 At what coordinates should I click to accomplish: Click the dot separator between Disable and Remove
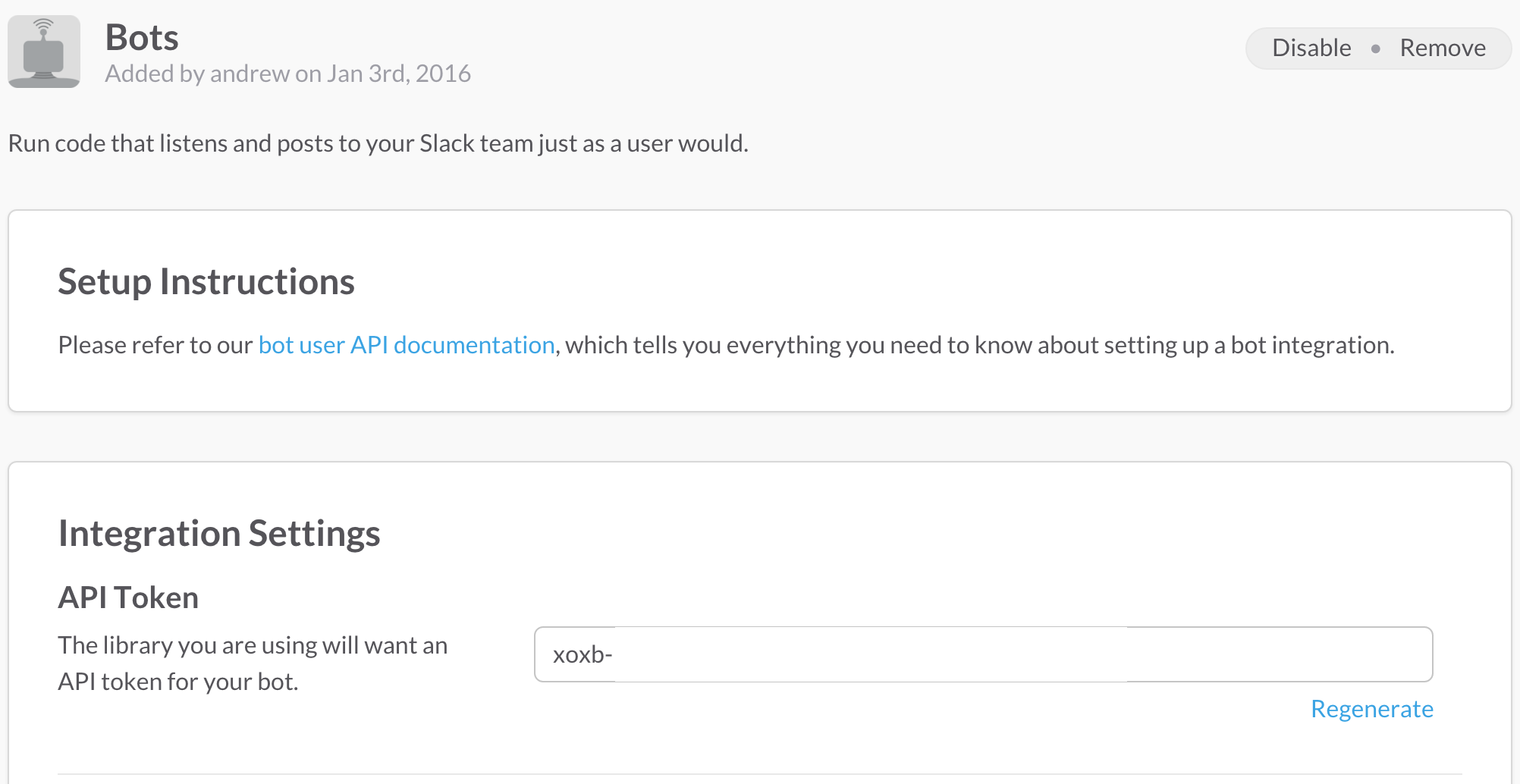coord(1376,49)
